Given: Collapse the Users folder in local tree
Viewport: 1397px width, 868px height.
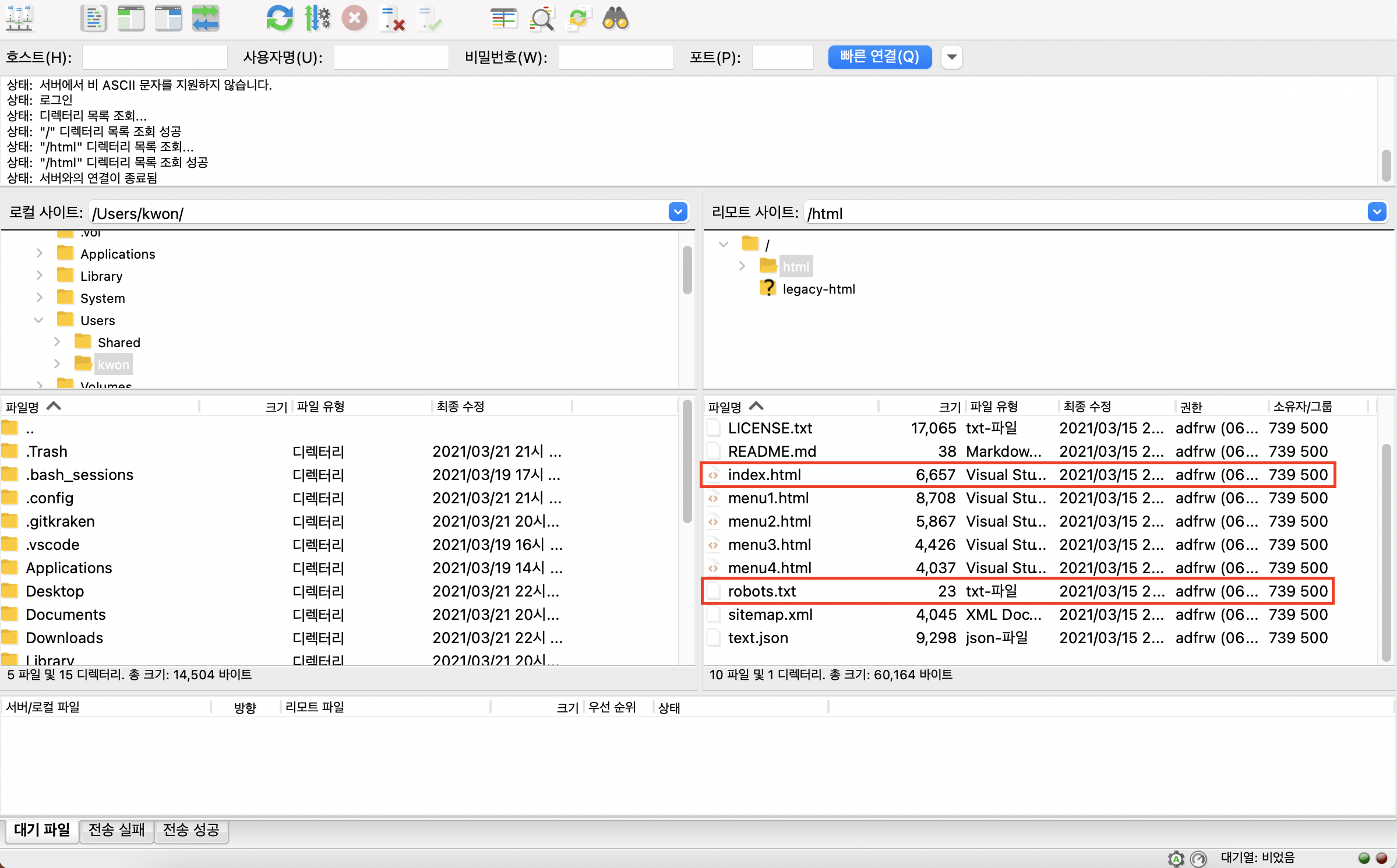Looking at the screenshot, I should click(x=39, y=320).
